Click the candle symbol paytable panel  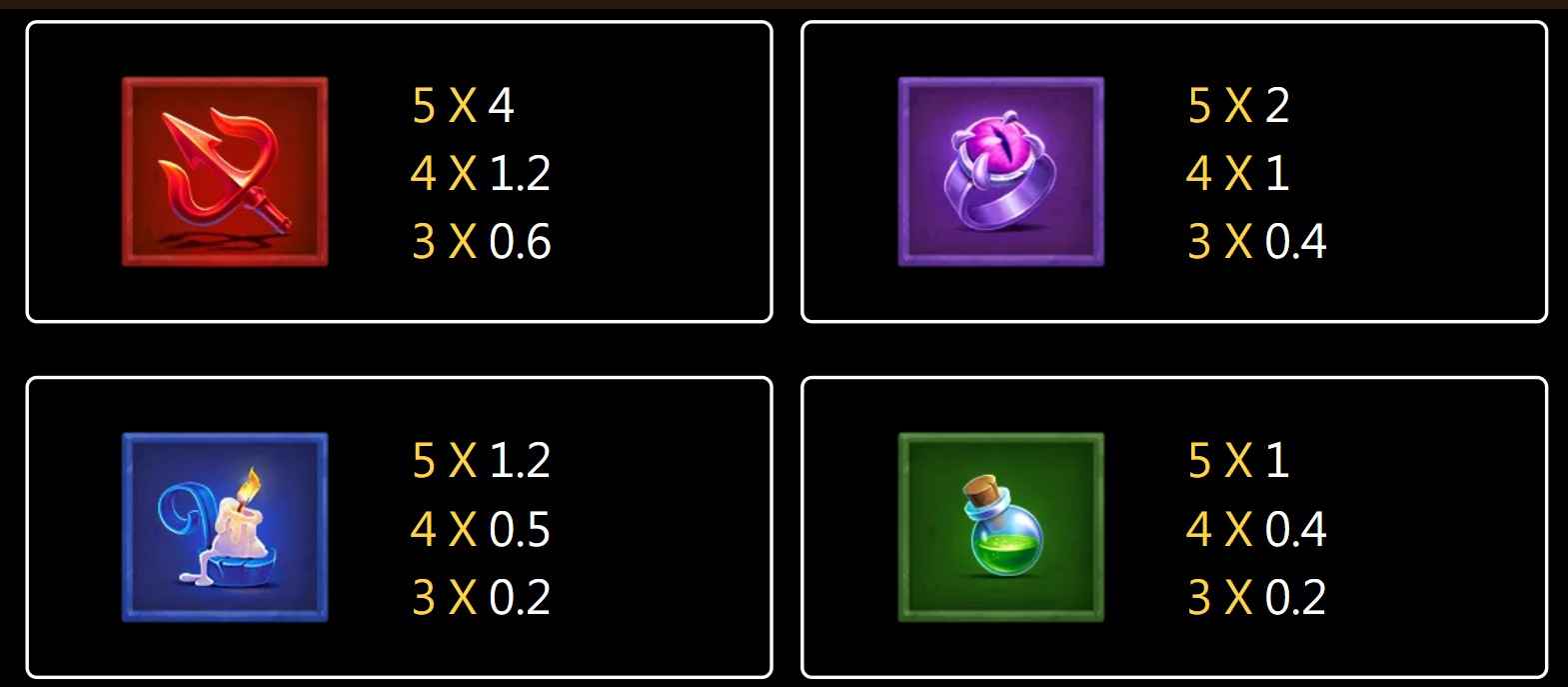coord(399,527)
